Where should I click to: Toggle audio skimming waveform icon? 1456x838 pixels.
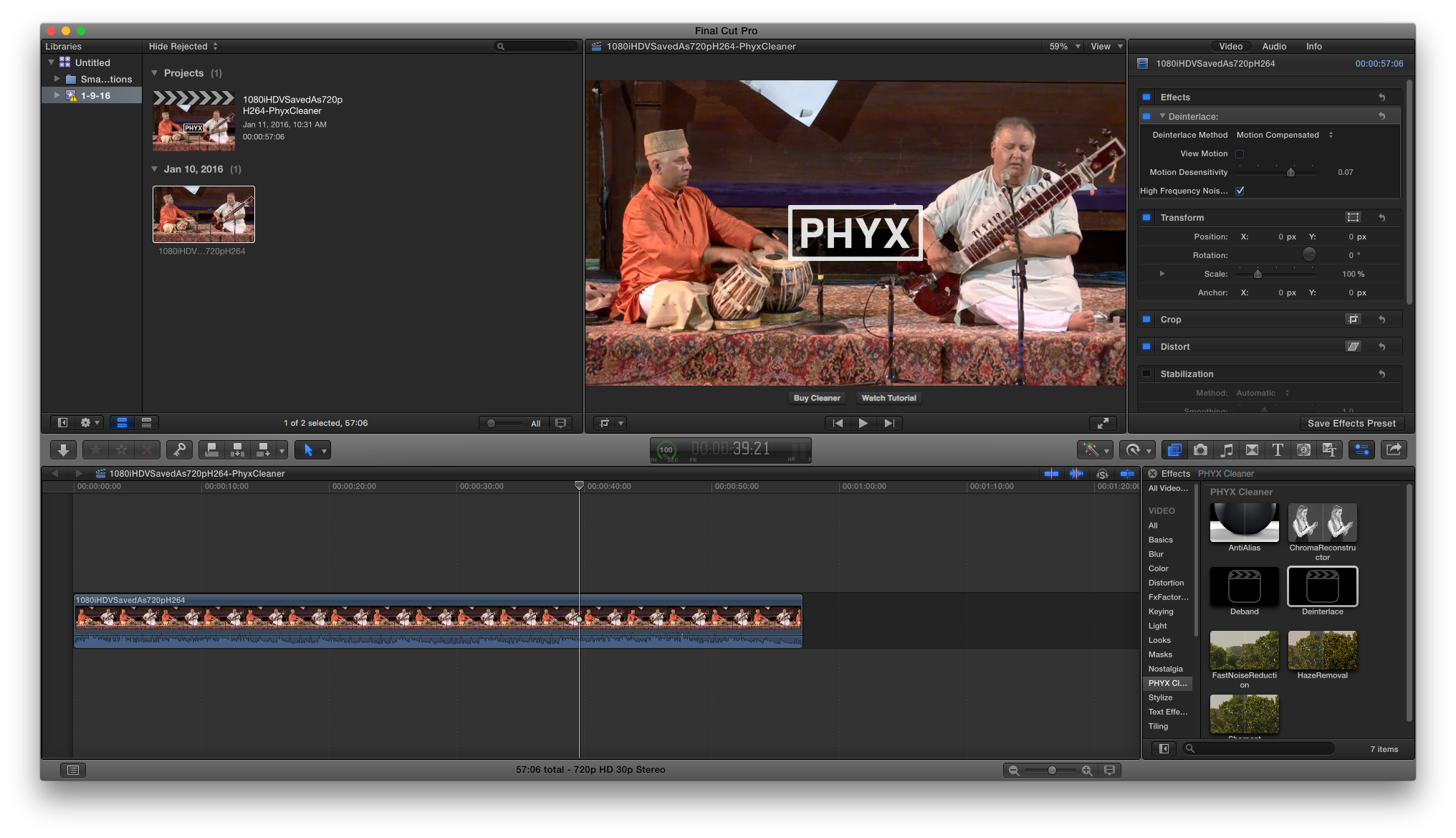point(1076,473)
